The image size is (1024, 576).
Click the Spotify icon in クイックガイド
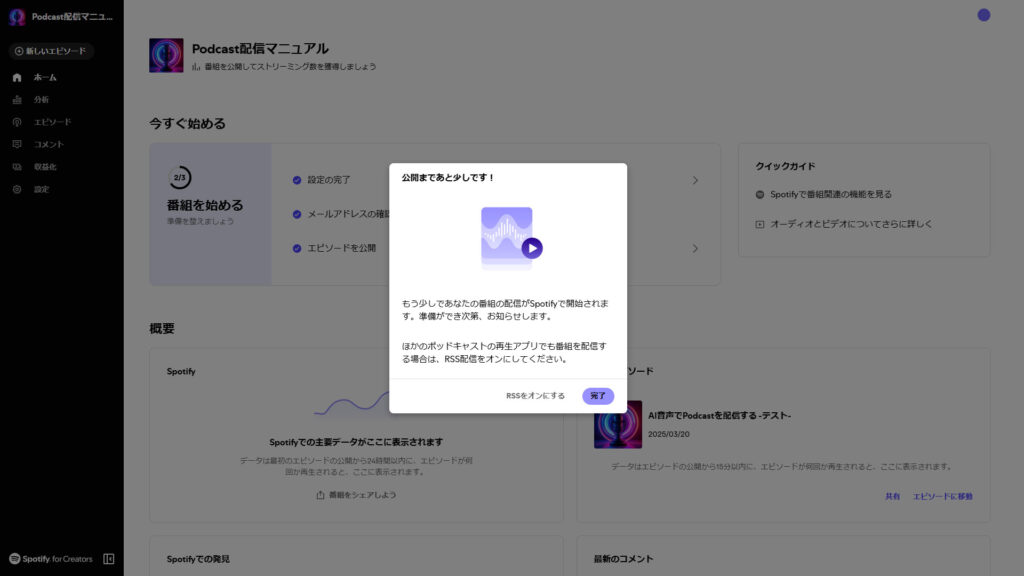coord(760,195)
